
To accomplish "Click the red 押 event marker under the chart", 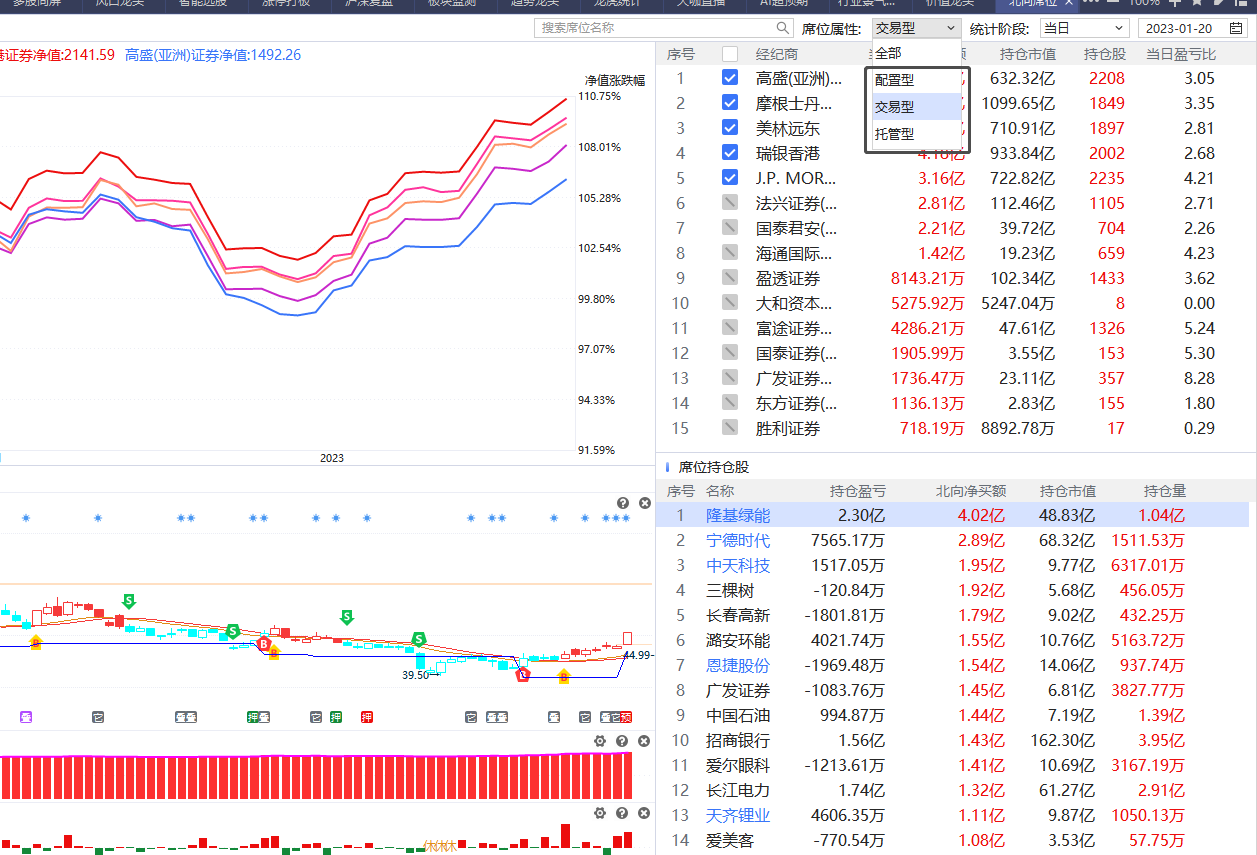I will pos(367,716).
